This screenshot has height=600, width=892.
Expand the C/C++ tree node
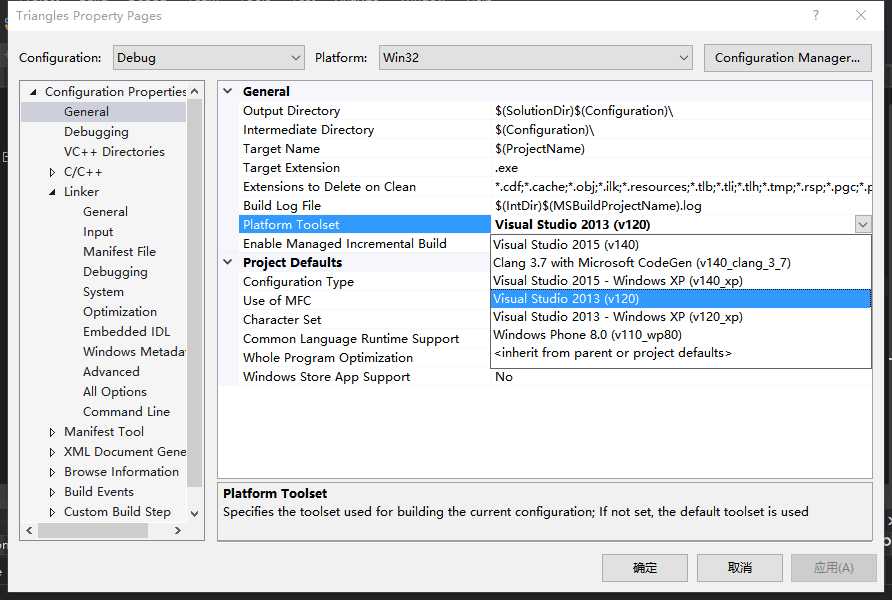click(x=52, y=172)
